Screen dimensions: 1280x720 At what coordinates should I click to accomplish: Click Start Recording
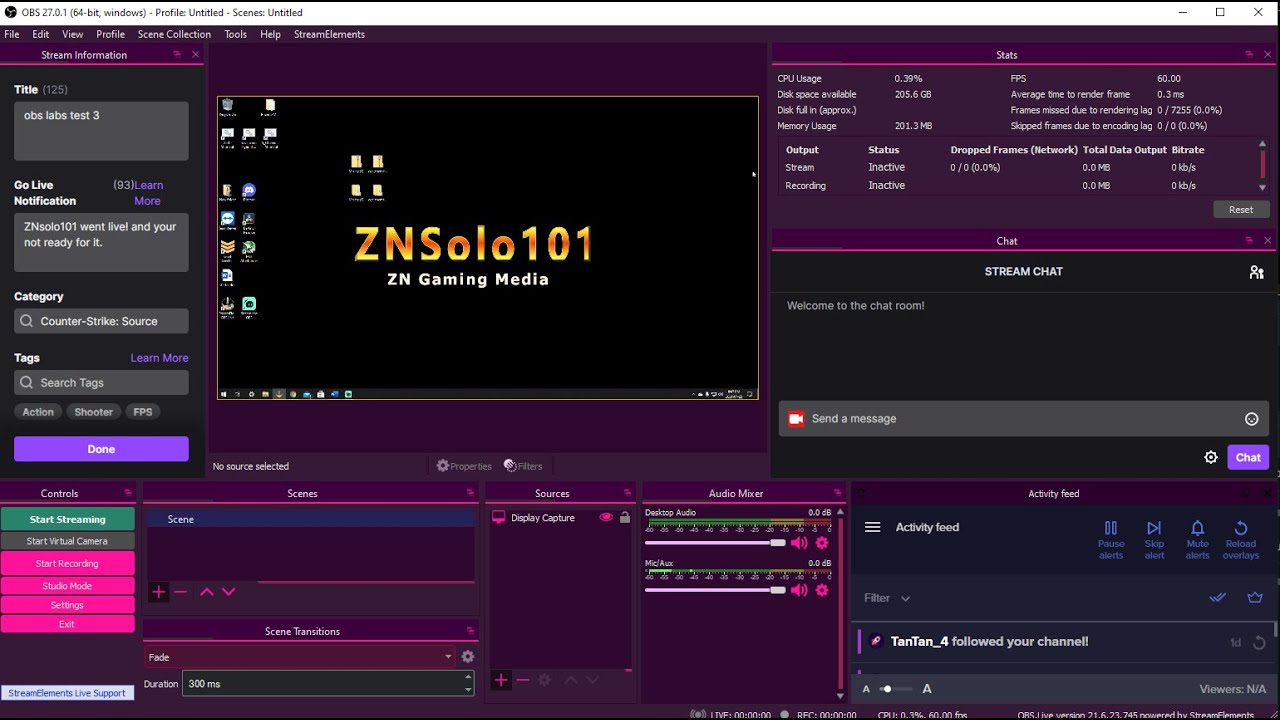coord(67,564)
